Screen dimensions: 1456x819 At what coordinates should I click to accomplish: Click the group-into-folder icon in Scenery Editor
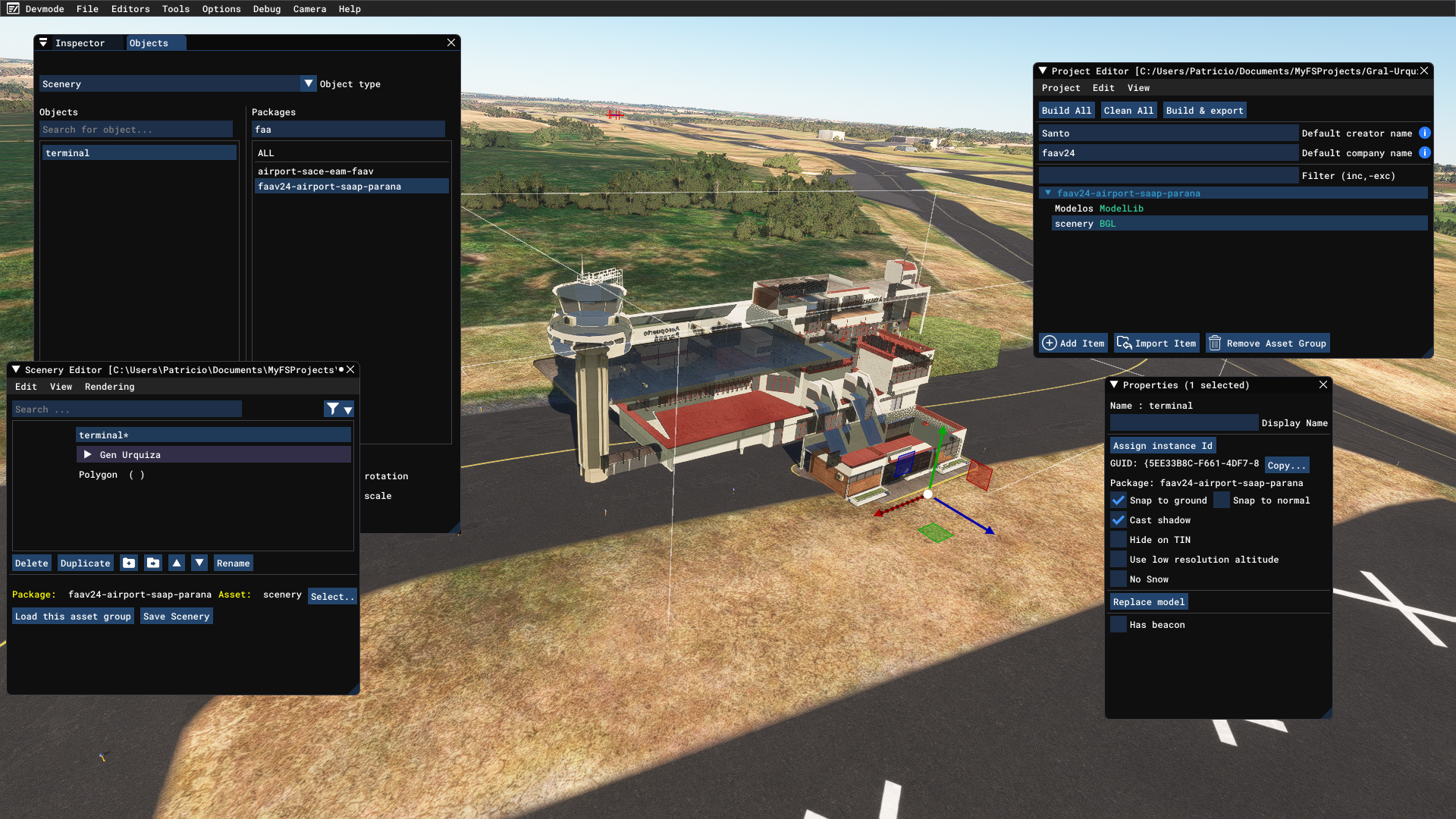click(128, 563)
